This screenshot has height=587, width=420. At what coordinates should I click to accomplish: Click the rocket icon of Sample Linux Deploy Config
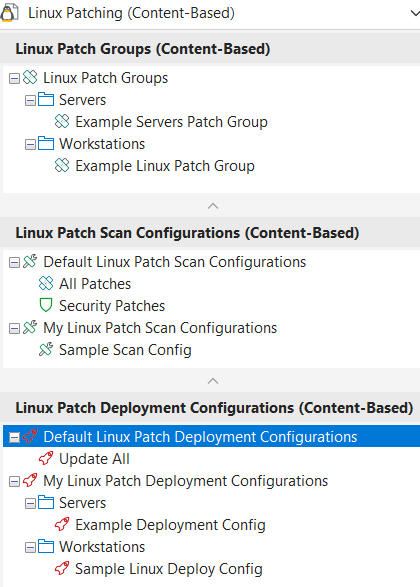(62, 568)
